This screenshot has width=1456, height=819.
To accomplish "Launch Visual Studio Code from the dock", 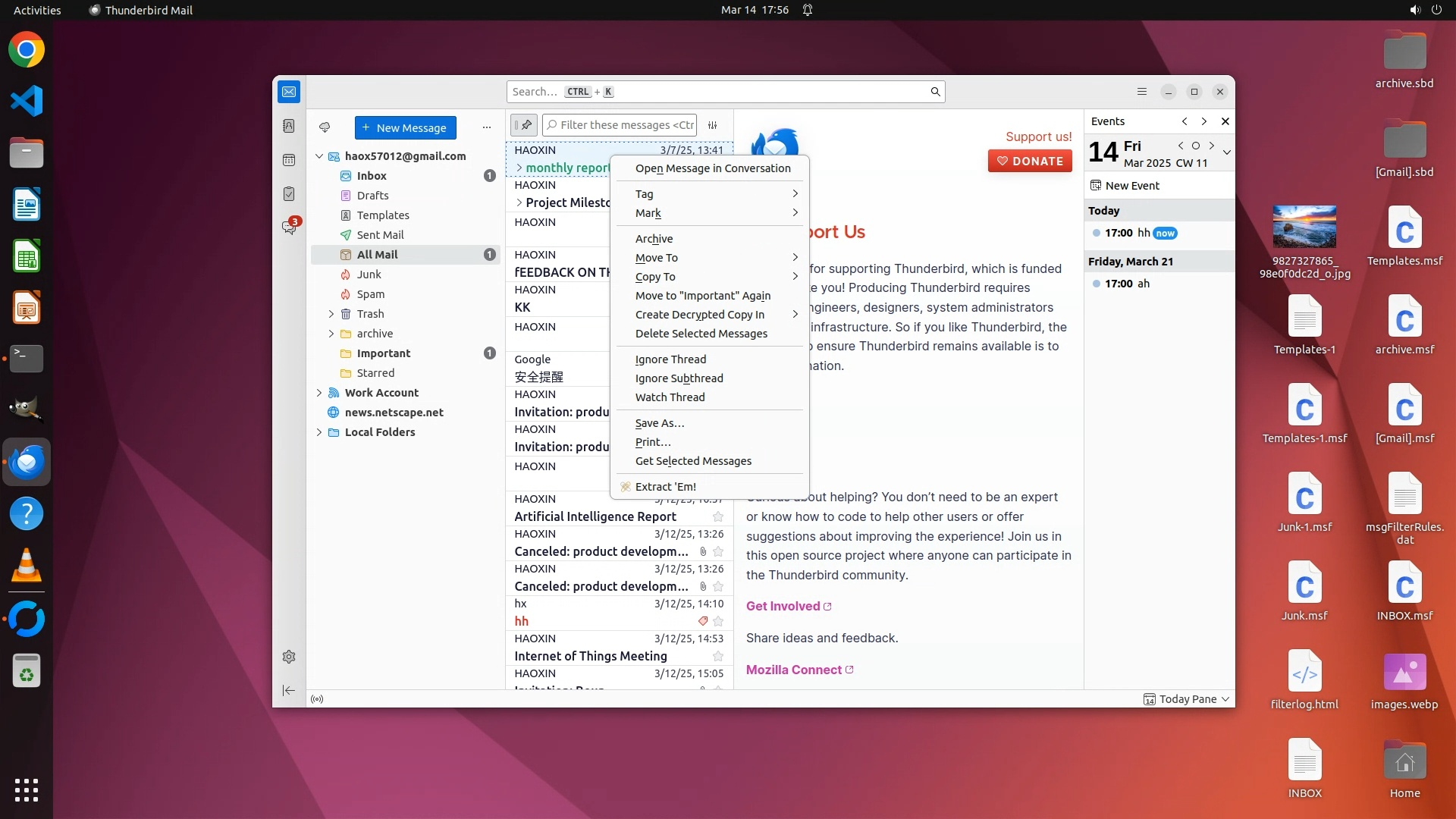I will [x=27, y=101].
